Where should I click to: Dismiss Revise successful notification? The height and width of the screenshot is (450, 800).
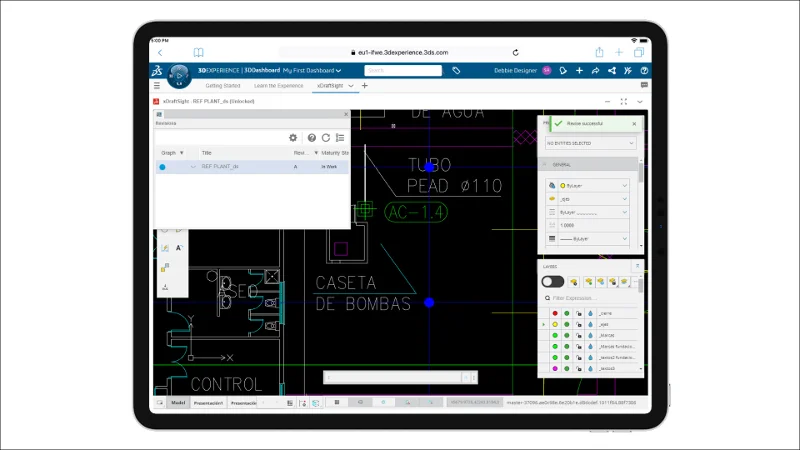(x=634, y=124)
